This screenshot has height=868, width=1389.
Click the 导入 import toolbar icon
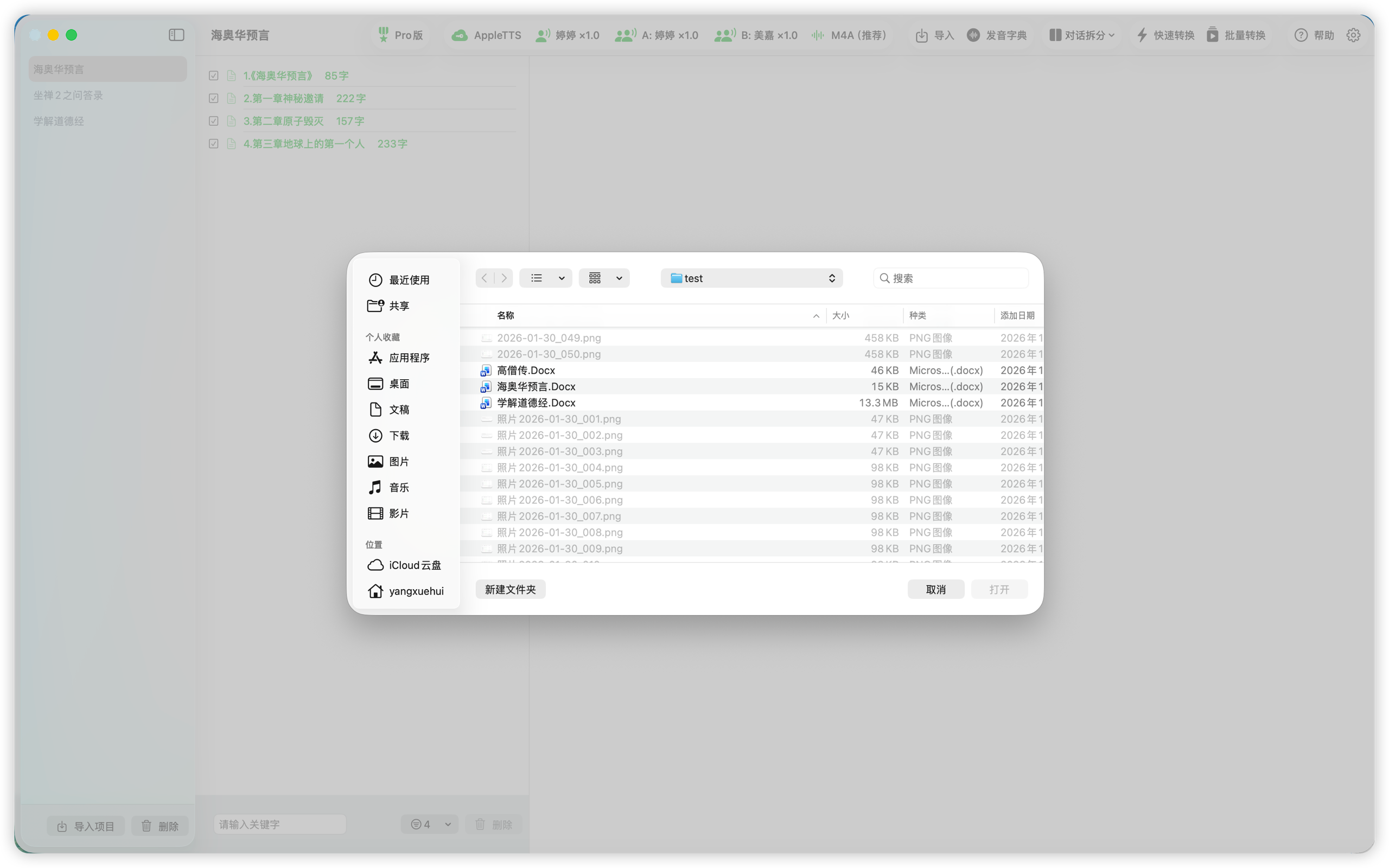coord(921,35)
